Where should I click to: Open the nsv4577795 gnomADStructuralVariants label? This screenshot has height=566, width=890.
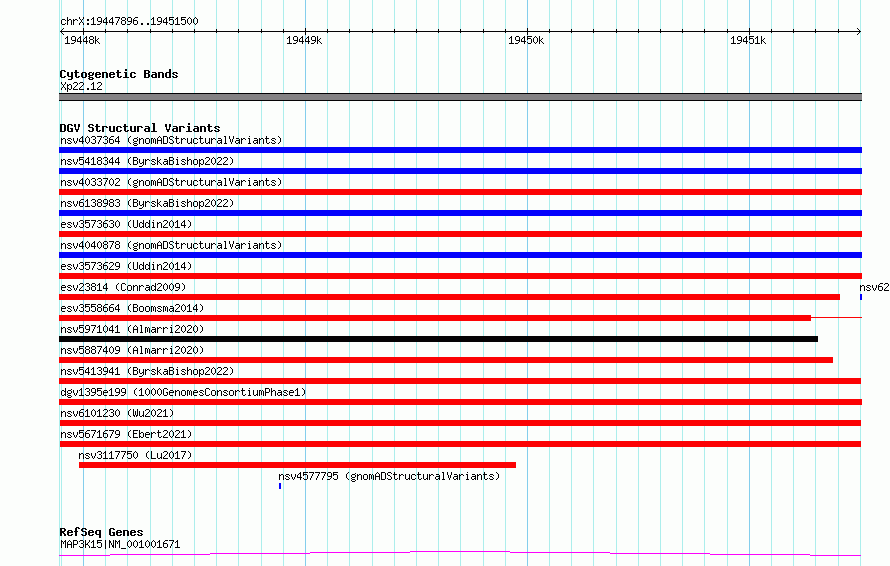pyautogui.click(x=389, y=476)
